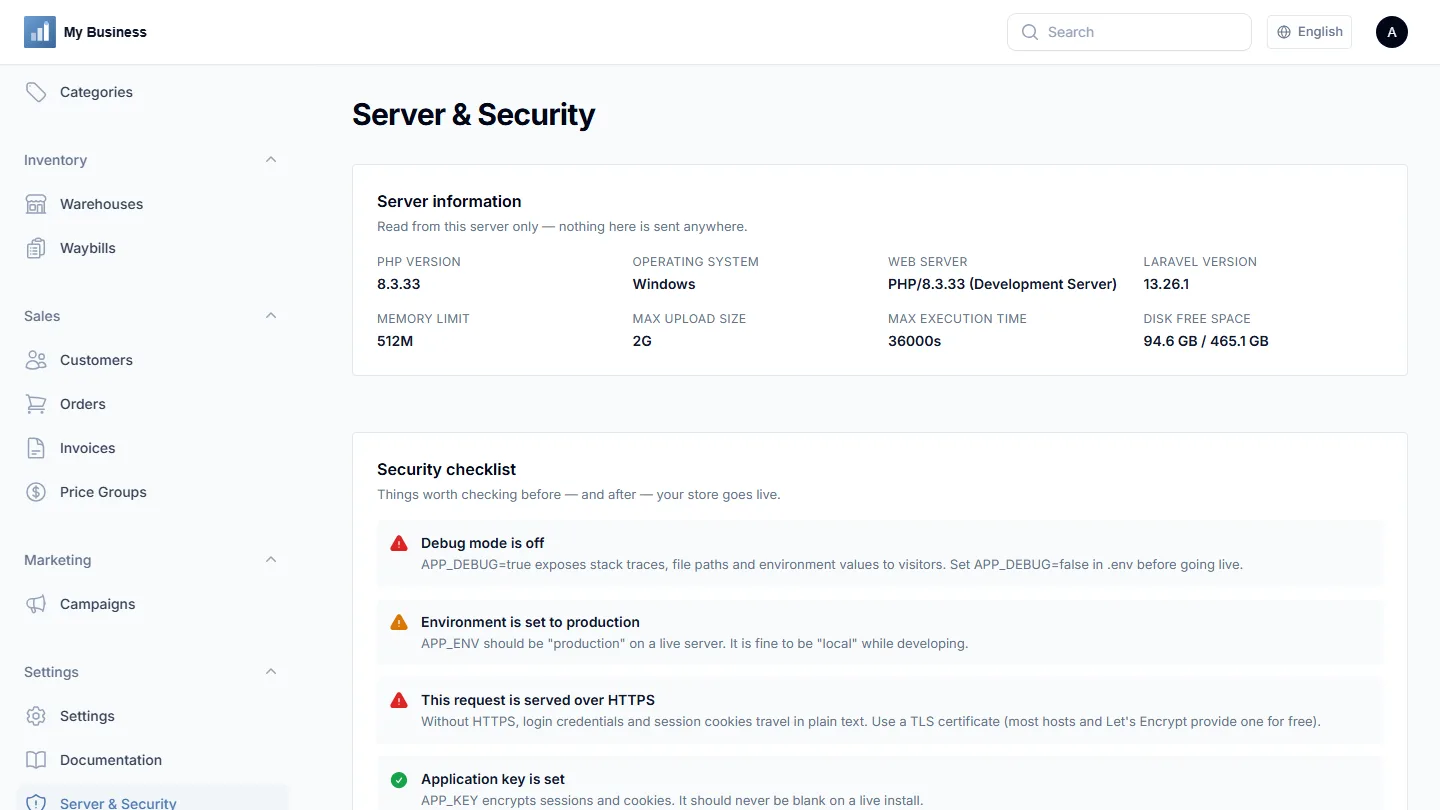1440x810 pixels.
Task: Click web server value PHP/8.3.33 (Development Server)
Action: (1002, 284)
